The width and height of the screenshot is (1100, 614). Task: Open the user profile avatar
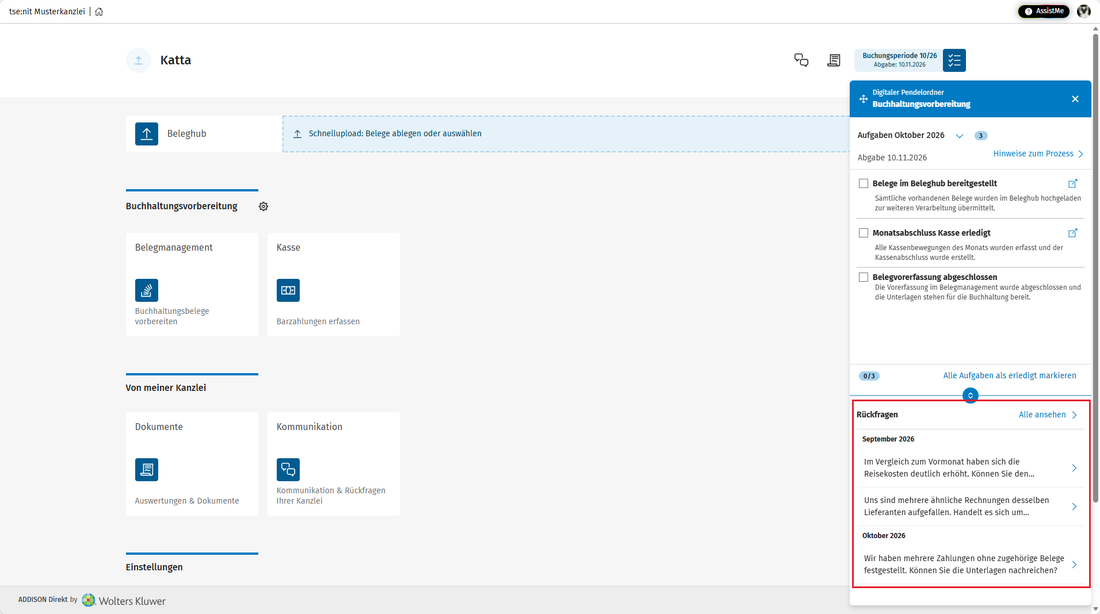click(x=1084, y=11)
